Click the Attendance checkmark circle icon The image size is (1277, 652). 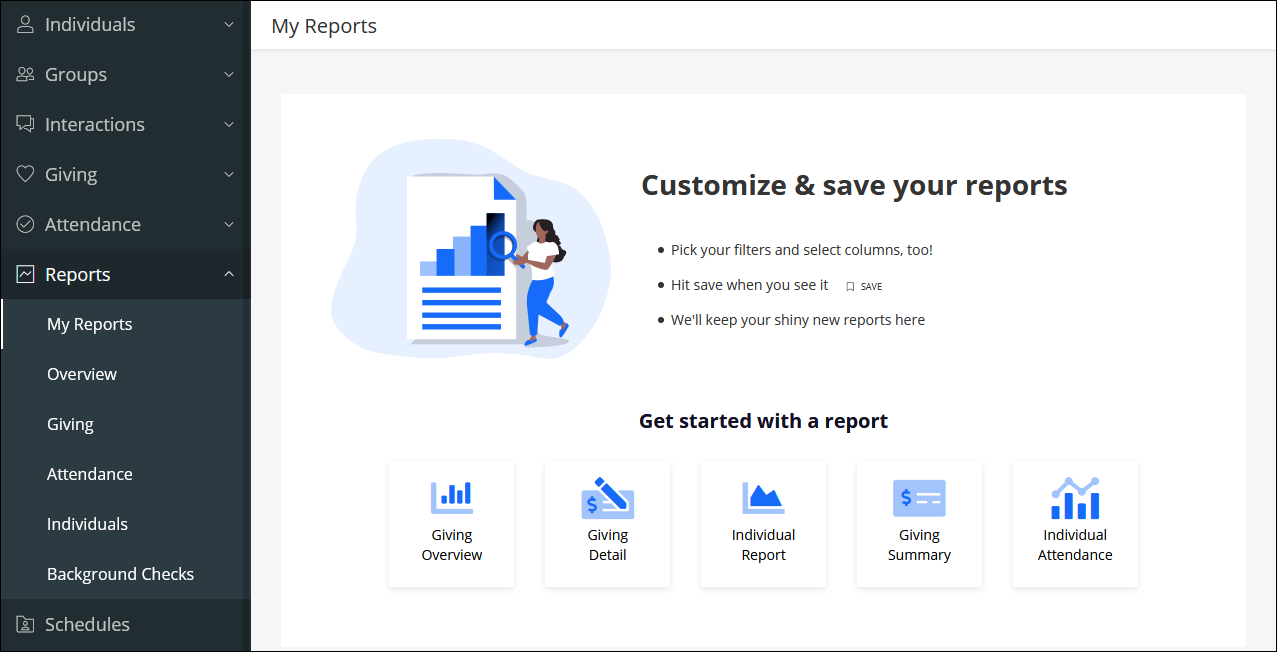(x=26, y=224)
